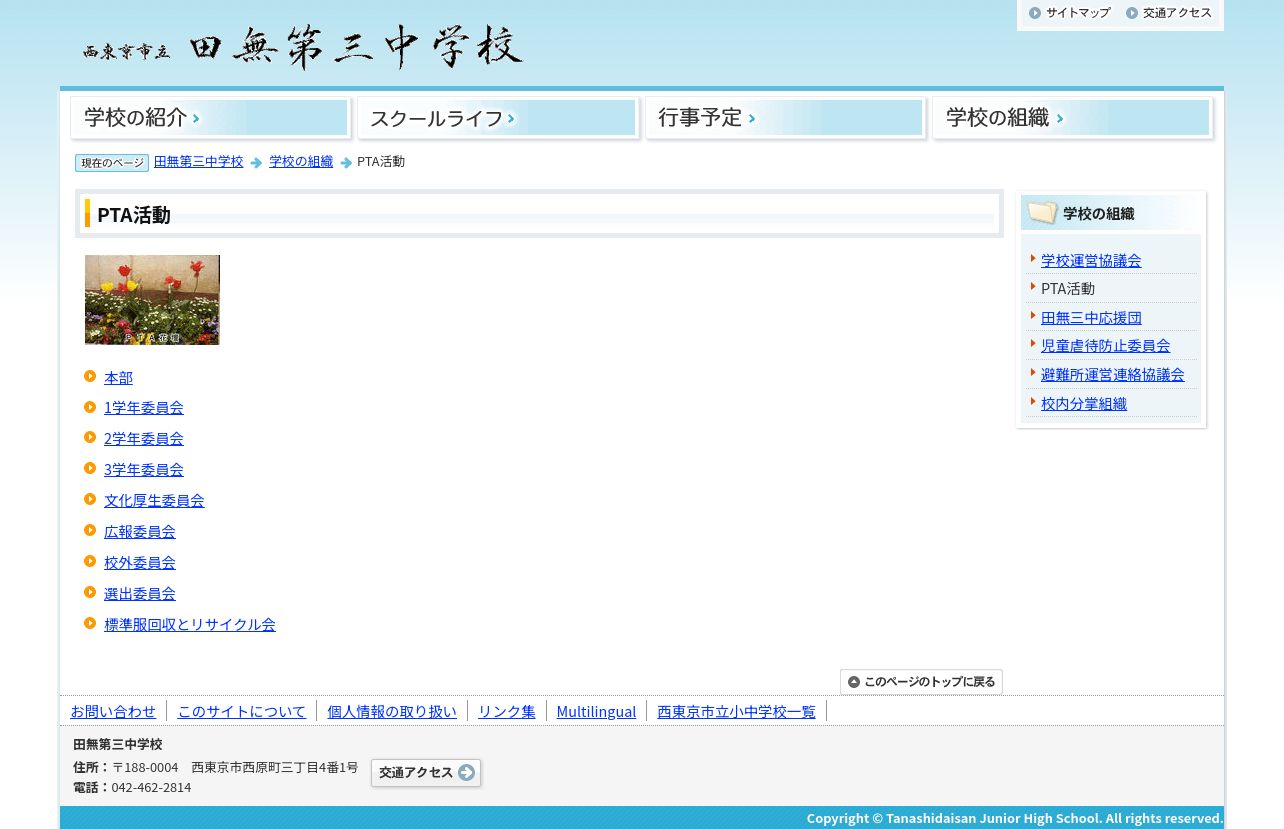The image size is (1284, 829).
Task: Open the Multilingual footer link
Action: tap(596, 711)
